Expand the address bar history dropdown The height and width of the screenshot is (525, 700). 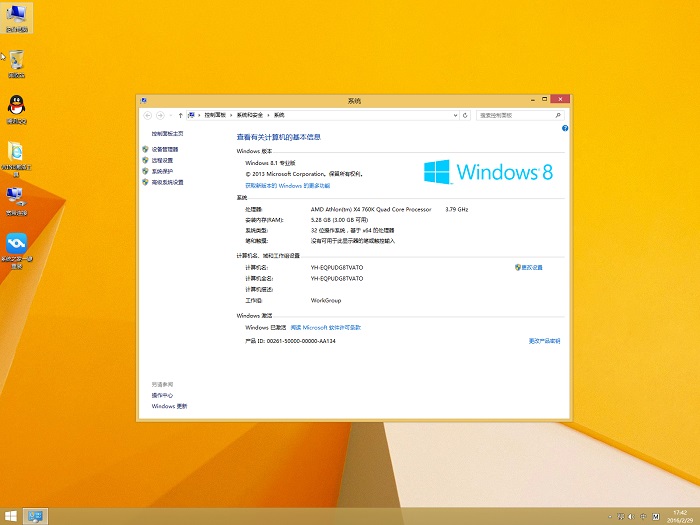coord(453,115)
